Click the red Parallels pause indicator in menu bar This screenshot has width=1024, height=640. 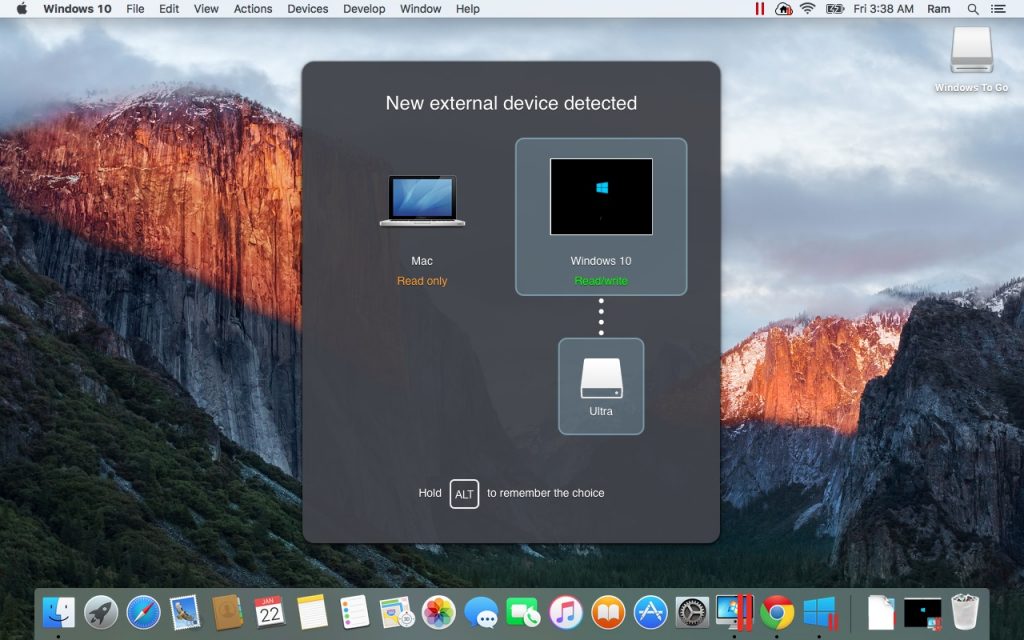coord(760,9)
